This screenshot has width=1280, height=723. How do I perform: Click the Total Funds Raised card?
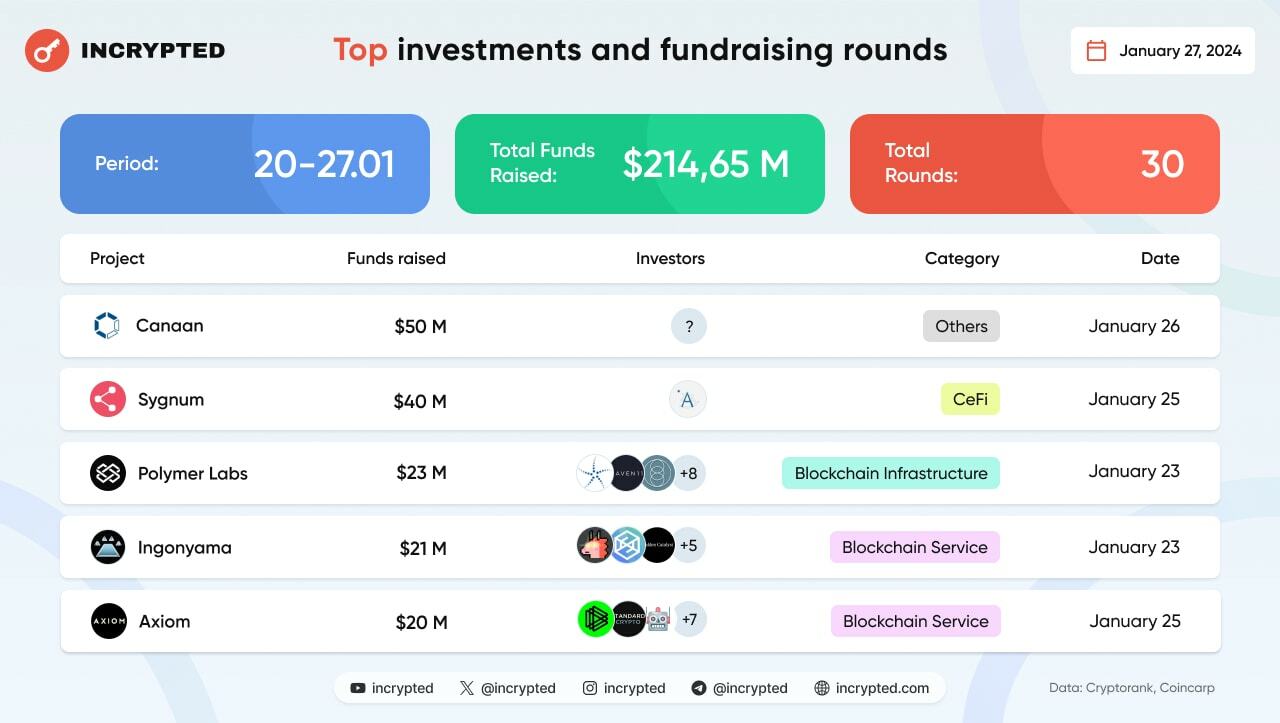click(x=639, y=164)
